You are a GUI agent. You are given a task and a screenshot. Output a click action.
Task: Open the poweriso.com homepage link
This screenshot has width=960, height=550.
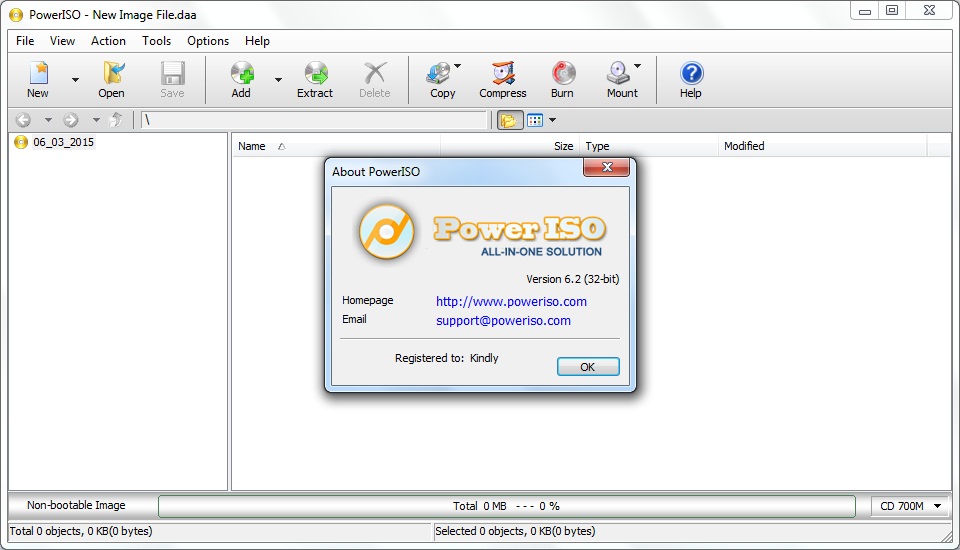[x=511, y=301]
